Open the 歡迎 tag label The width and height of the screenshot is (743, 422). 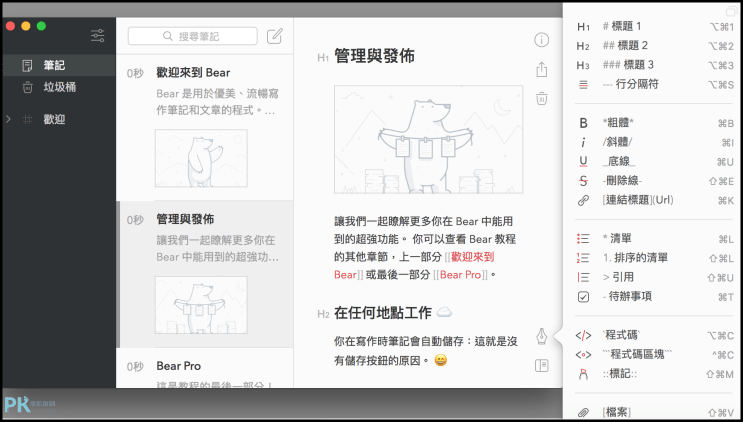[54, 119]
